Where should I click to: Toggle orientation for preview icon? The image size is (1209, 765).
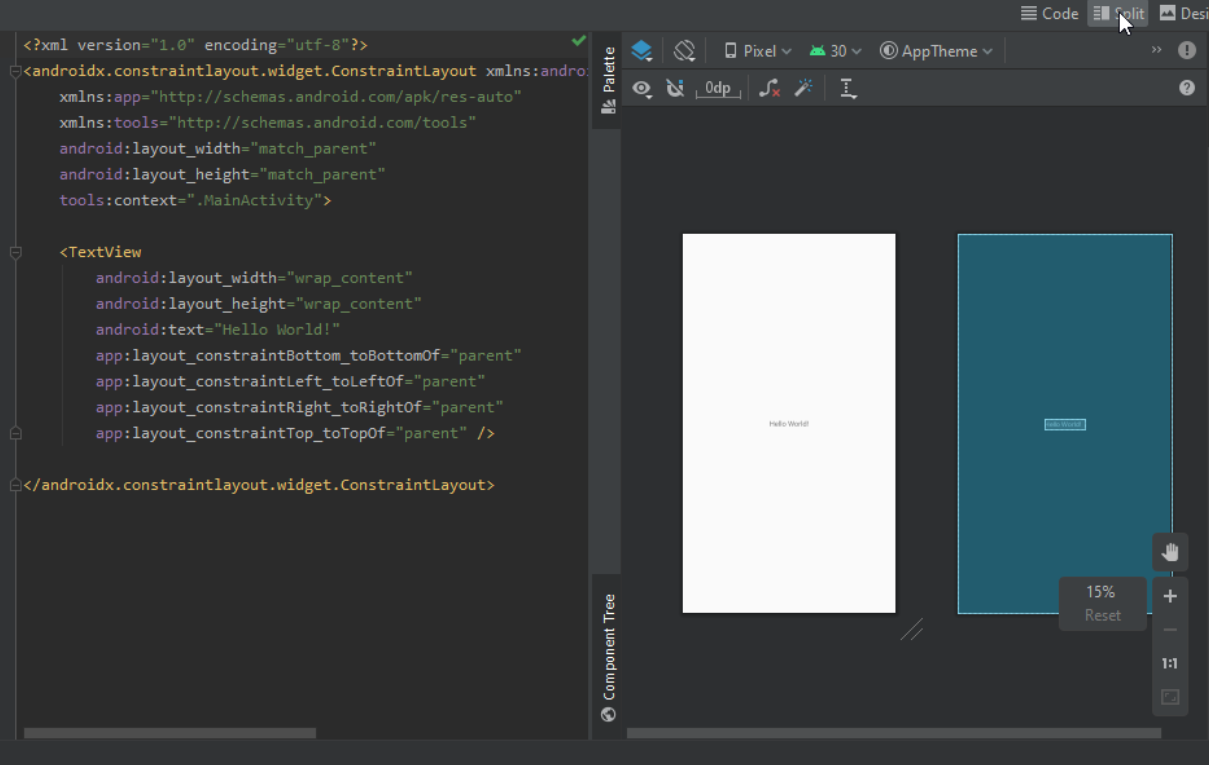pyautogui.click(x=684, y=51)
